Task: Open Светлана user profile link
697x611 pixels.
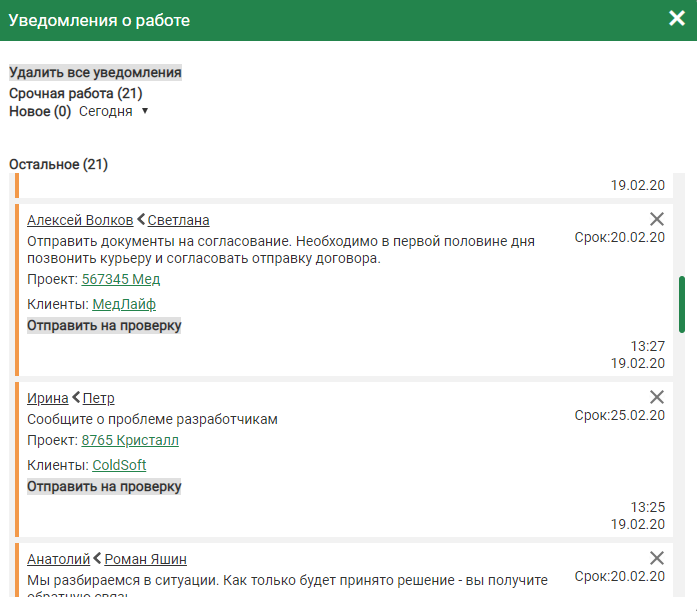Action: 178,220
